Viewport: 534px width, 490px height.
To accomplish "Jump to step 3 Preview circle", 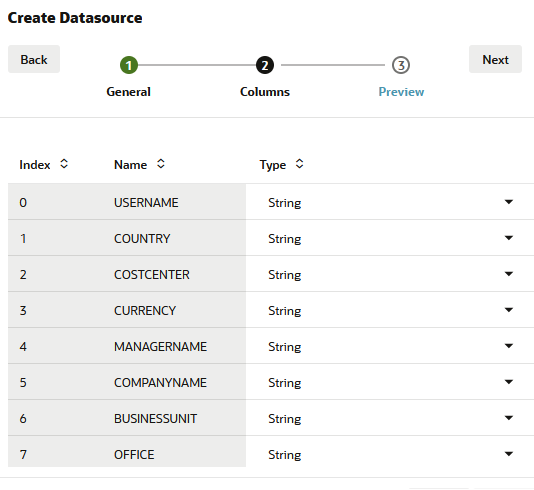I will tap(401, 65).
